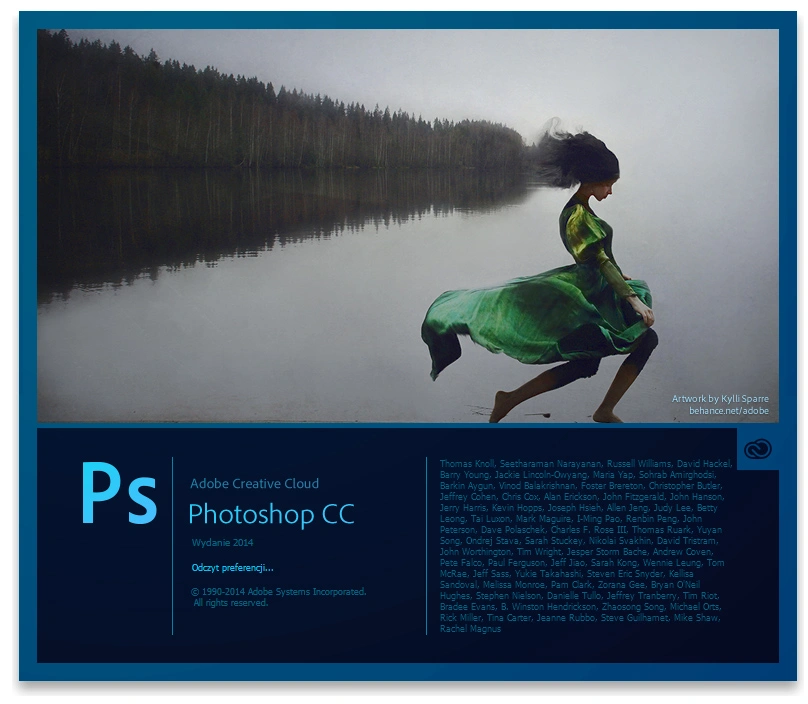The width and height of the screenshot is (808, 704).
Task: Click the 'Photoshop CC' title
Action: coord(272,514)
